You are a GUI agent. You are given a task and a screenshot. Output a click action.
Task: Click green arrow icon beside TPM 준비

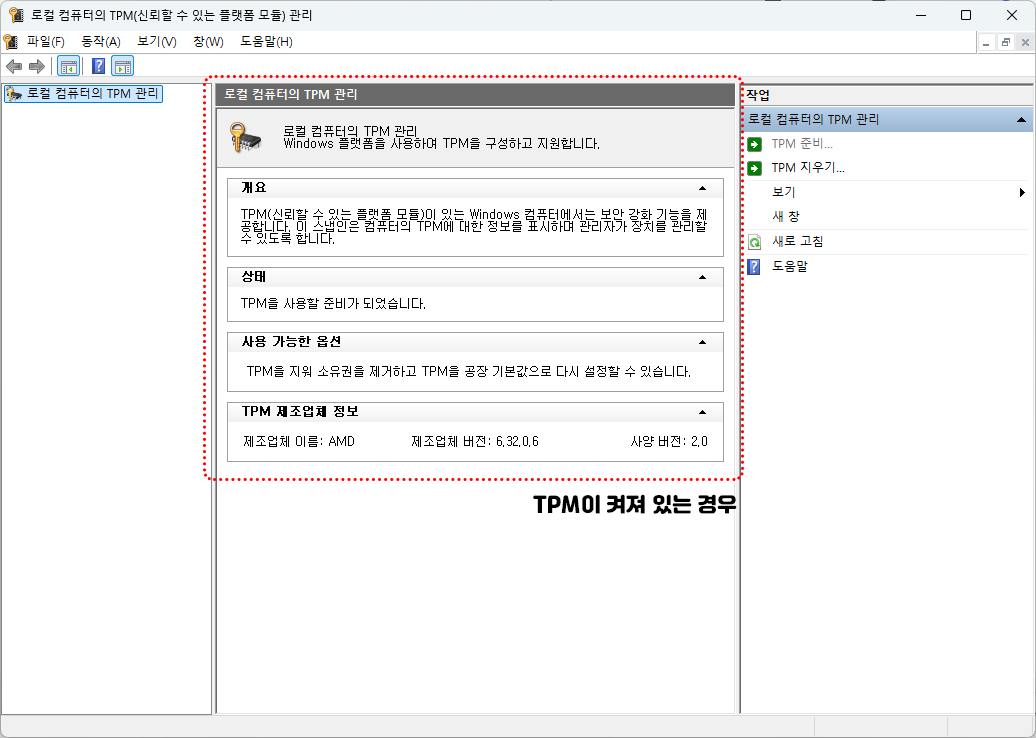coord(755,144)
